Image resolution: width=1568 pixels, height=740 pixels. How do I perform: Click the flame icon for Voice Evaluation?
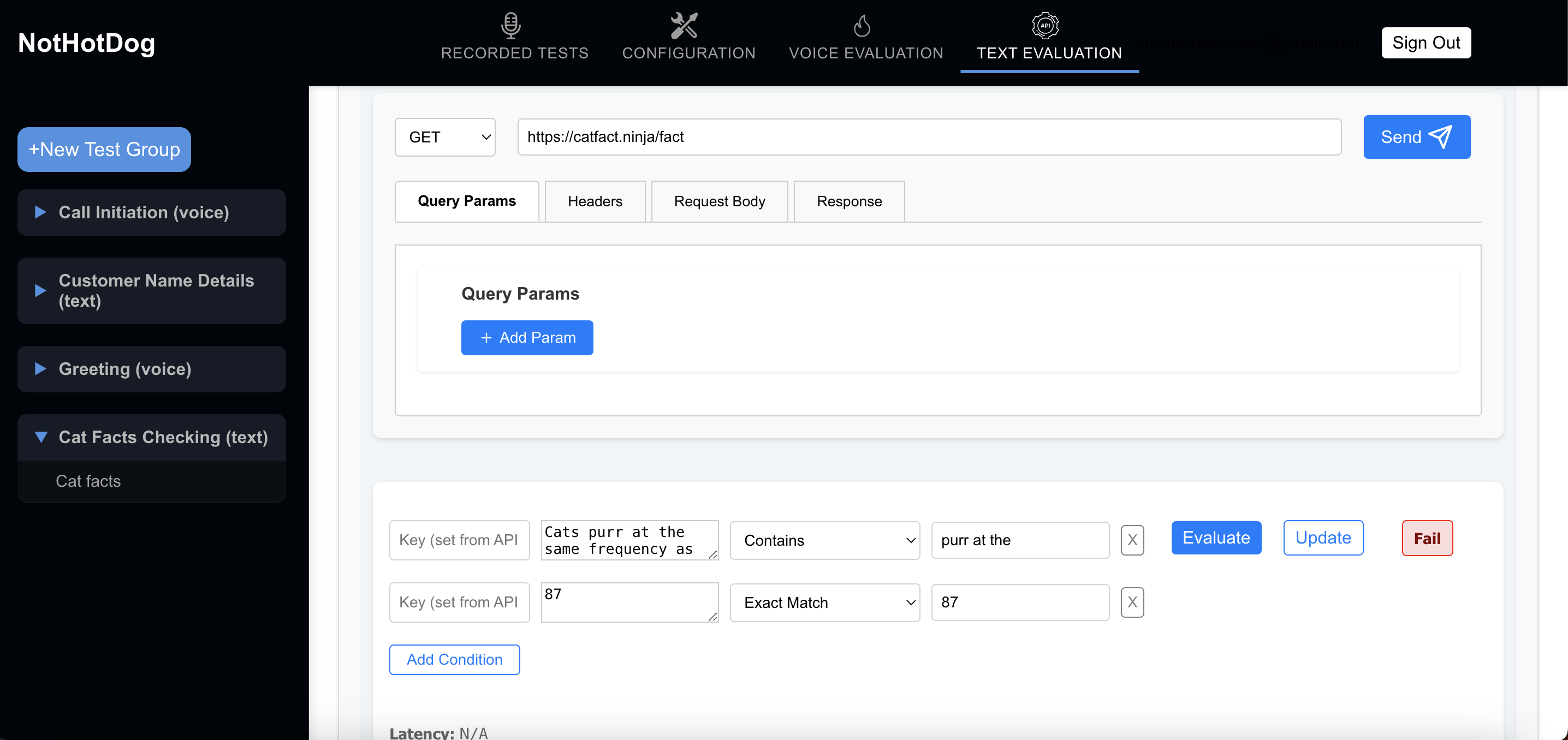click(x=862, y=26)
